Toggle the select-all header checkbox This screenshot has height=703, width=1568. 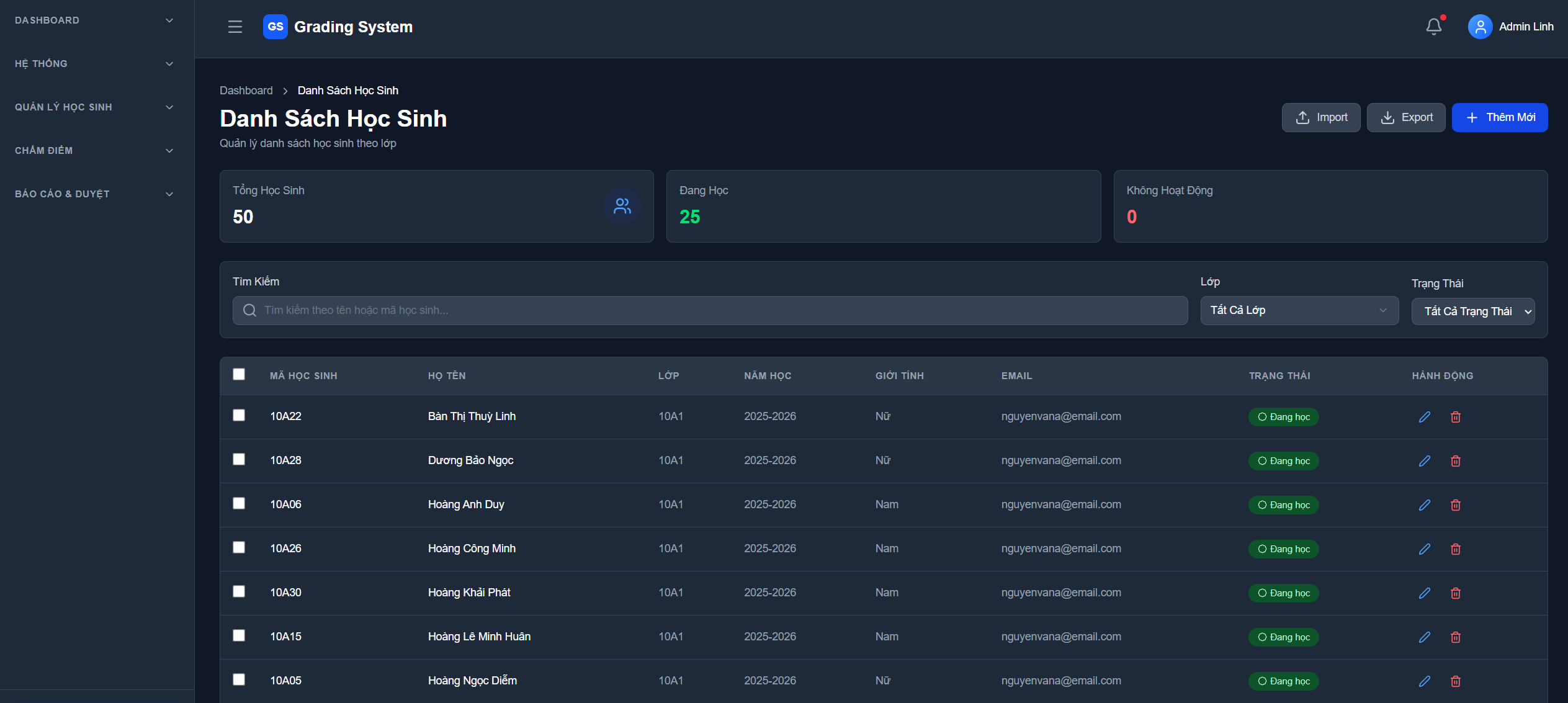239,374
